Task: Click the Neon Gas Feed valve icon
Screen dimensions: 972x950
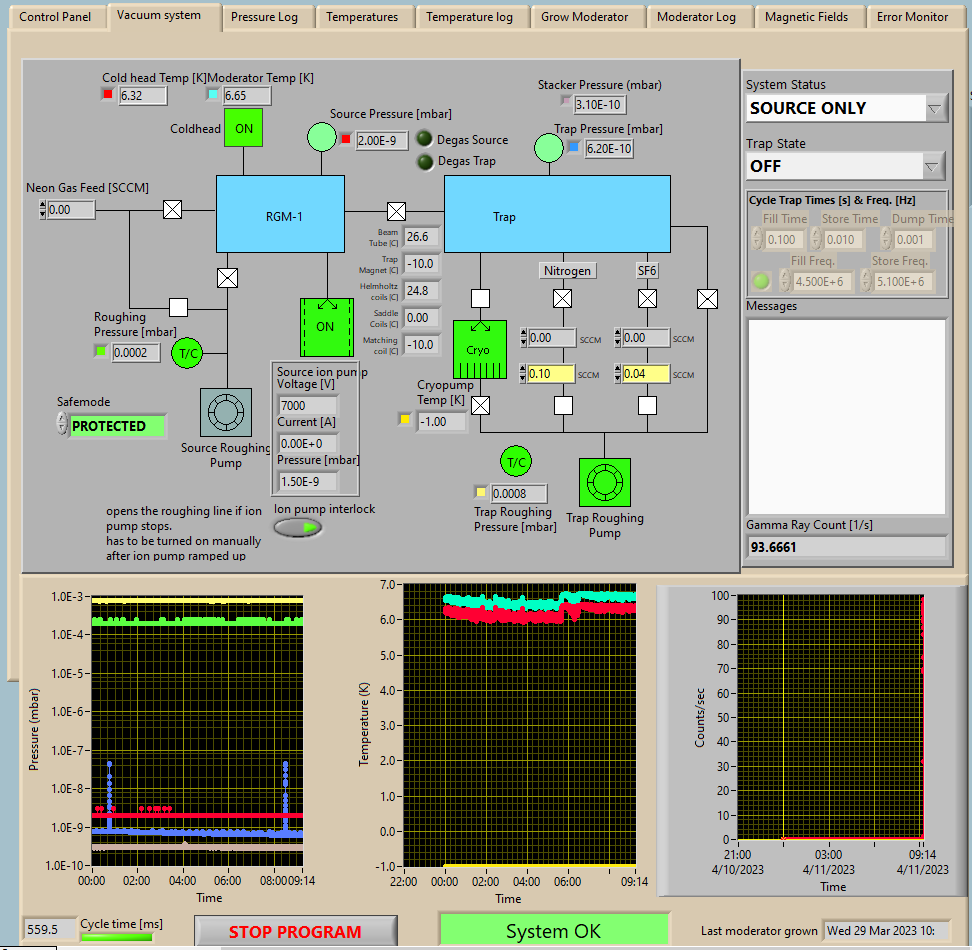Action: click(x=173, y=209)
